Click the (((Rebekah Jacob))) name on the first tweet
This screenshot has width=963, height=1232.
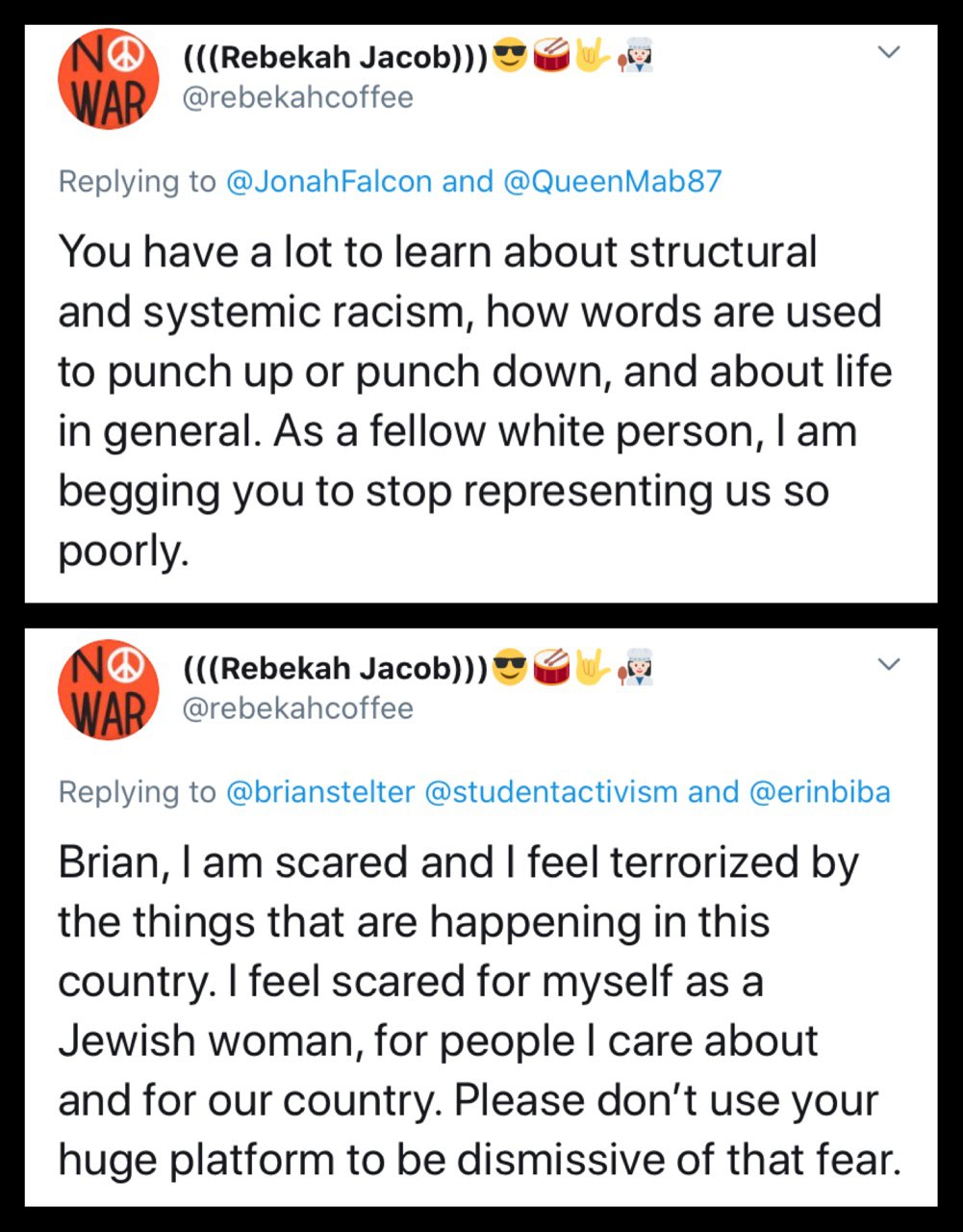click(x=336, y=58)
